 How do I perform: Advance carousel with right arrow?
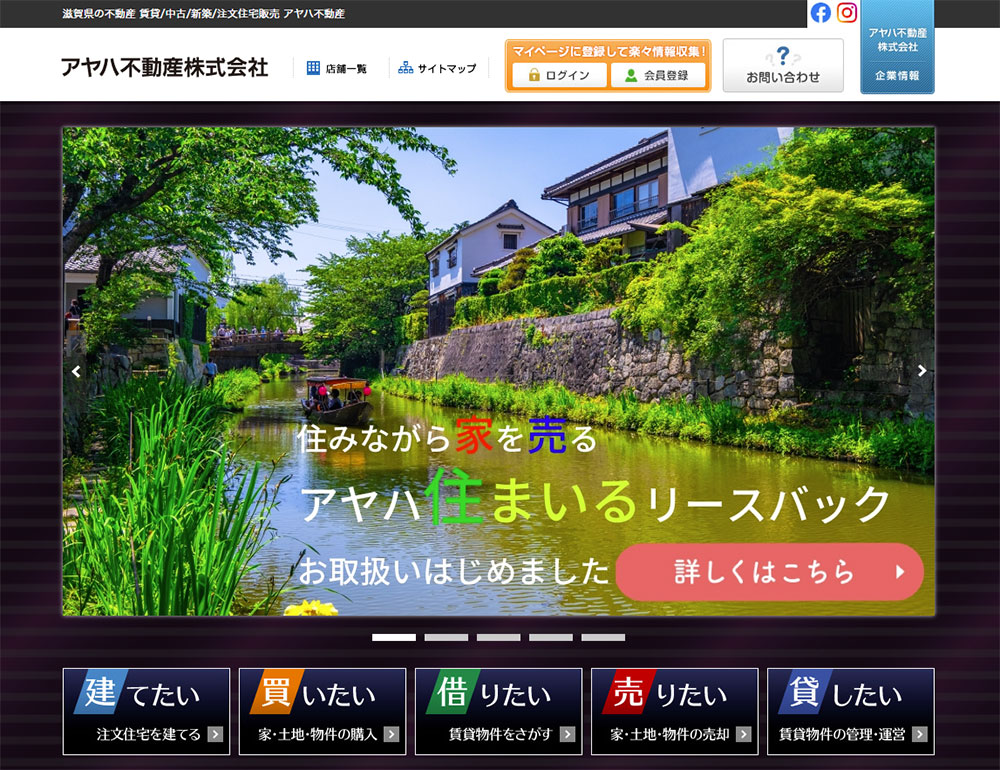(921, 371)
